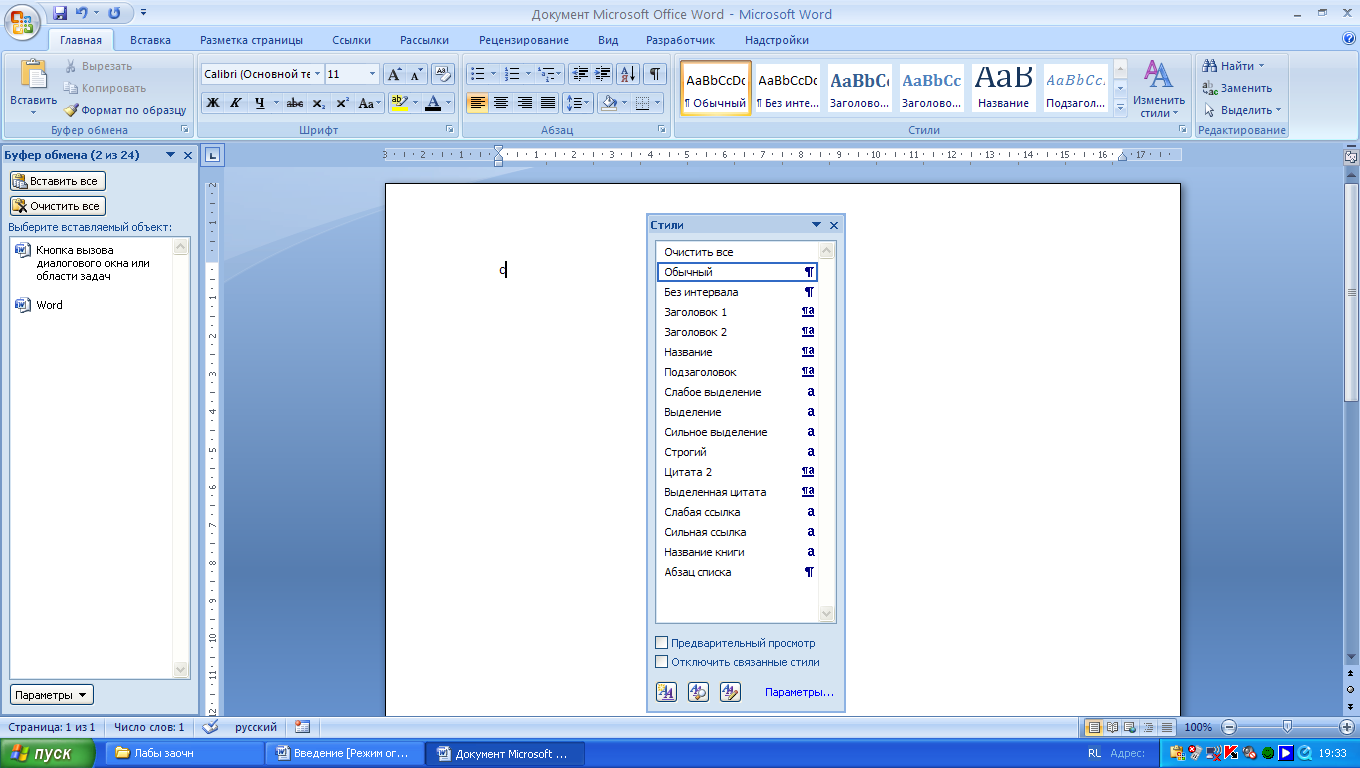1360x768 pixels.
Task: Open line spacing dropdown
Action: point(578,103)
